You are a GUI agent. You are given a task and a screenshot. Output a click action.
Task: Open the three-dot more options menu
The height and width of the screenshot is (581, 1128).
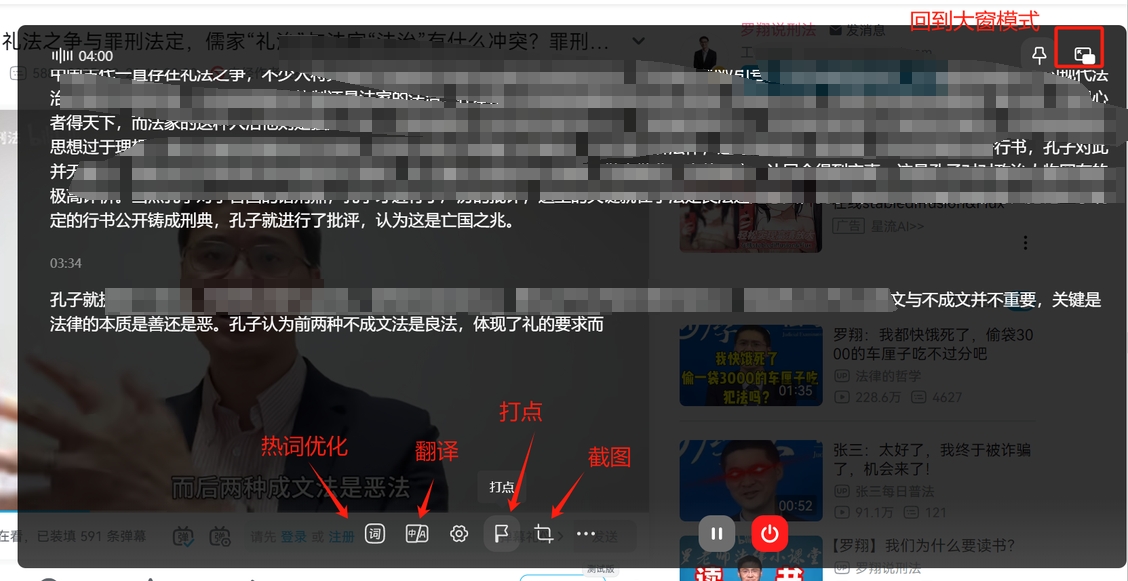(586, 534)
